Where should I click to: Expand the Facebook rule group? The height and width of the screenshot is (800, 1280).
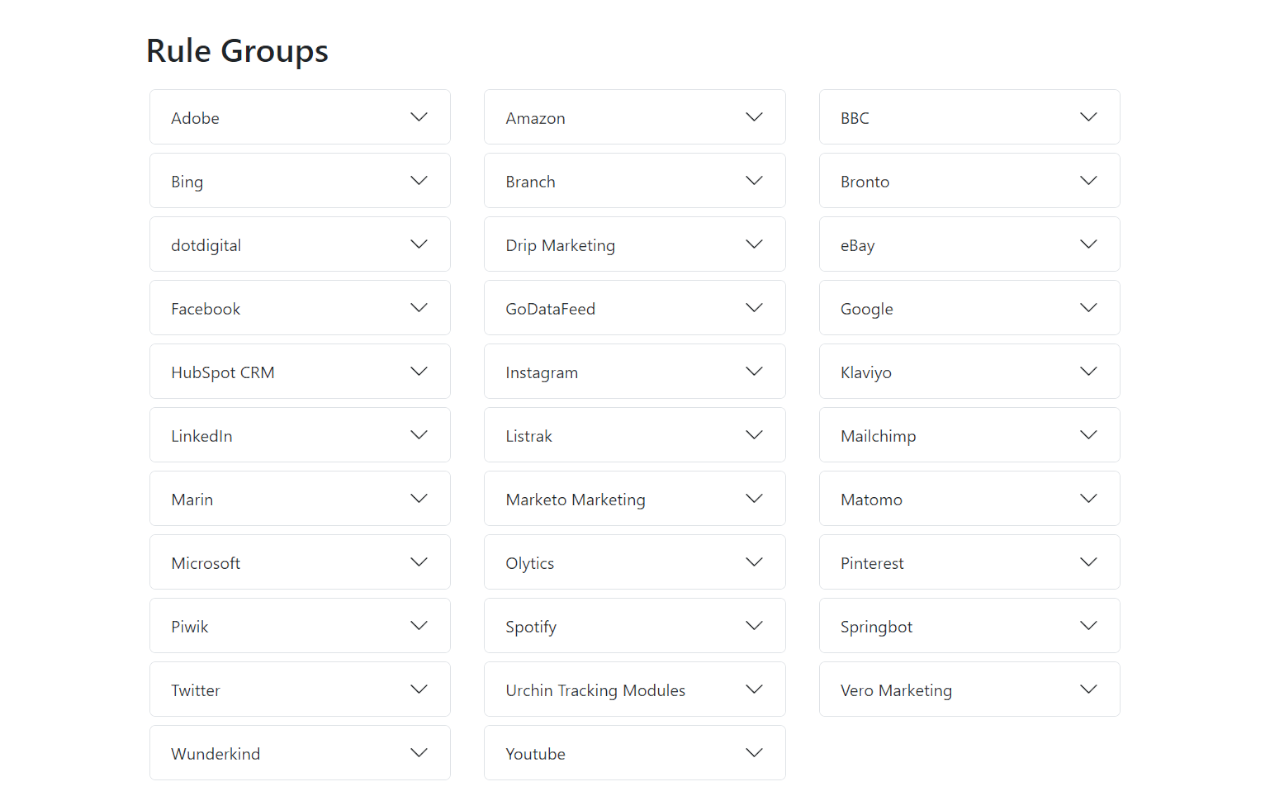[419, 308]
